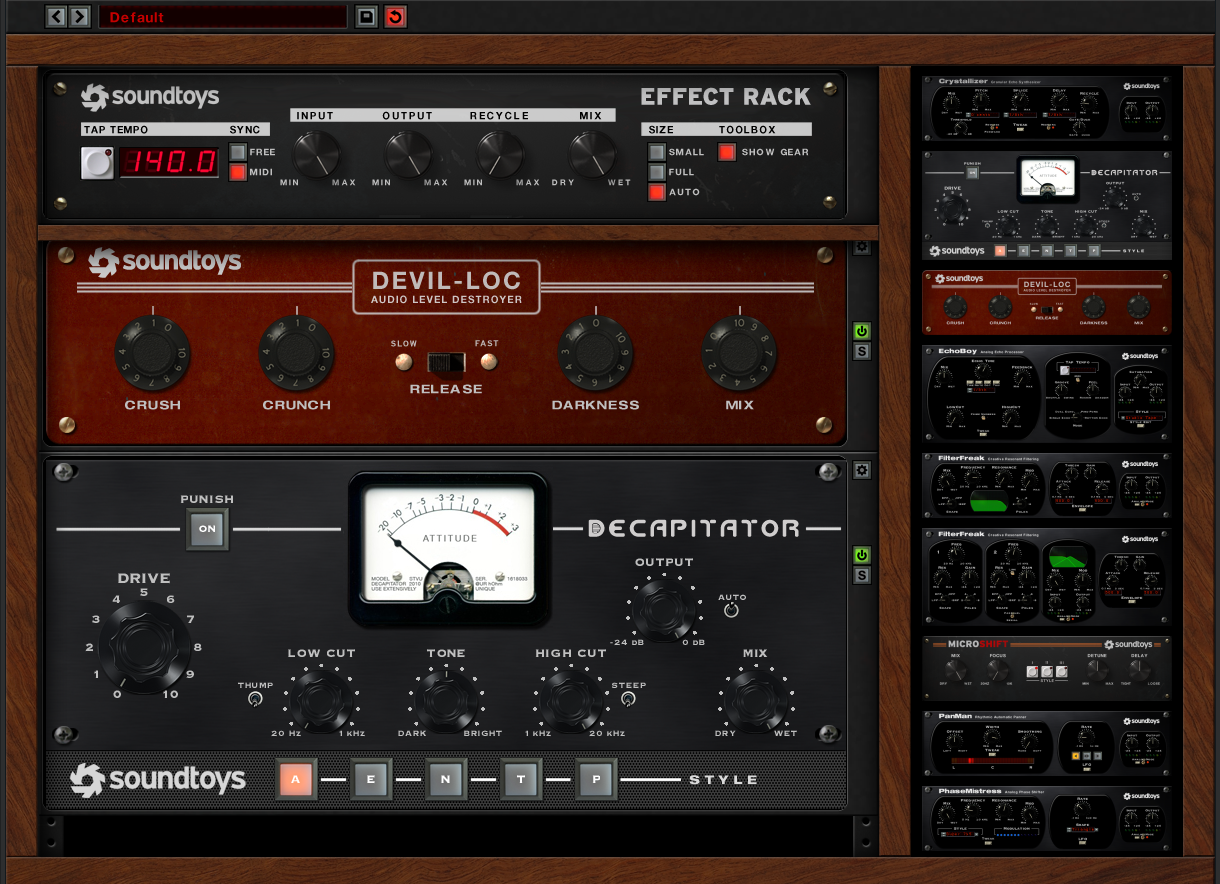Flip the Devil-Loc RELEASE slow/fast switch
Image resolution: width=1220 pixels, height=884 pixels.
click(446, 362)
